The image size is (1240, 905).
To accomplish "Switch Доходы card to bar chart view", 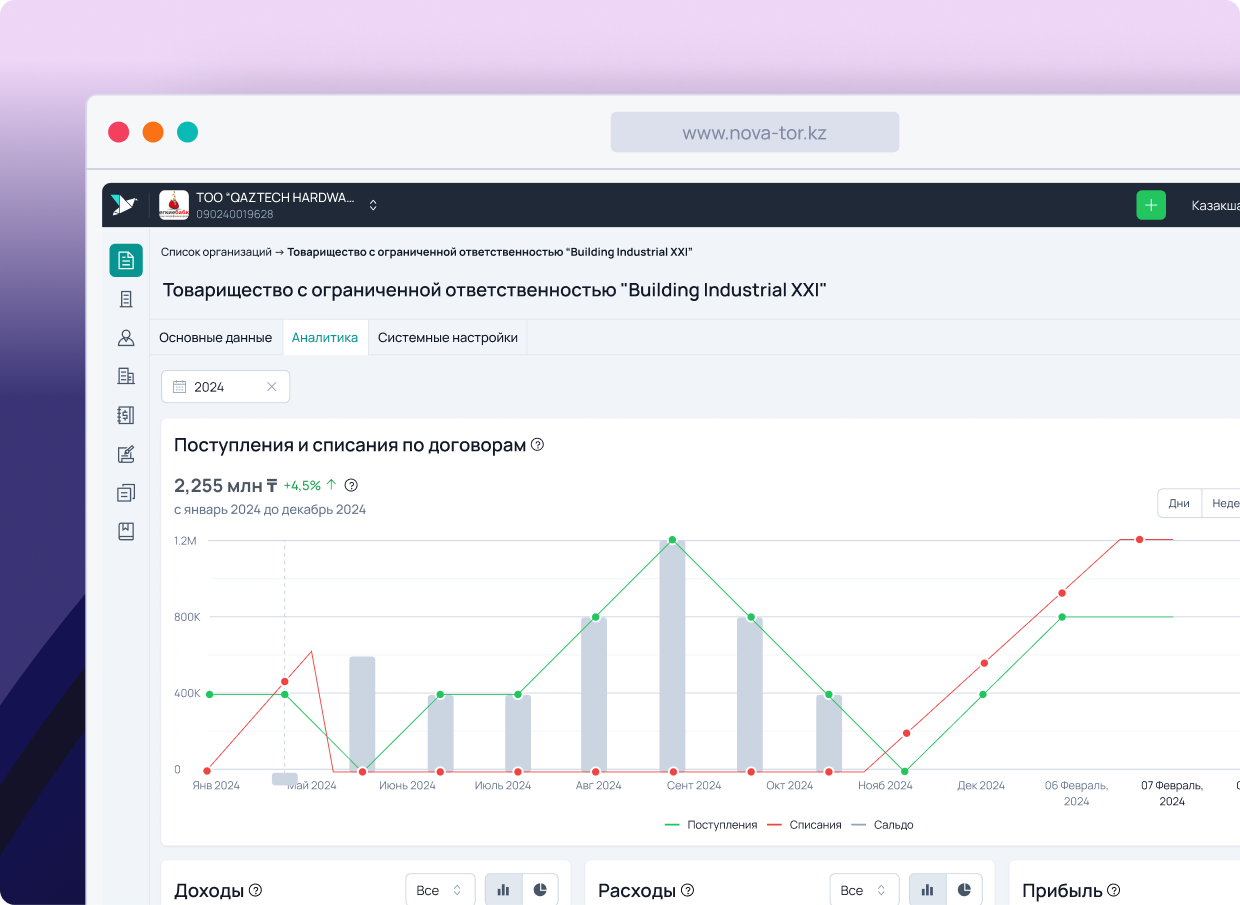I will [x=504, y=890].
